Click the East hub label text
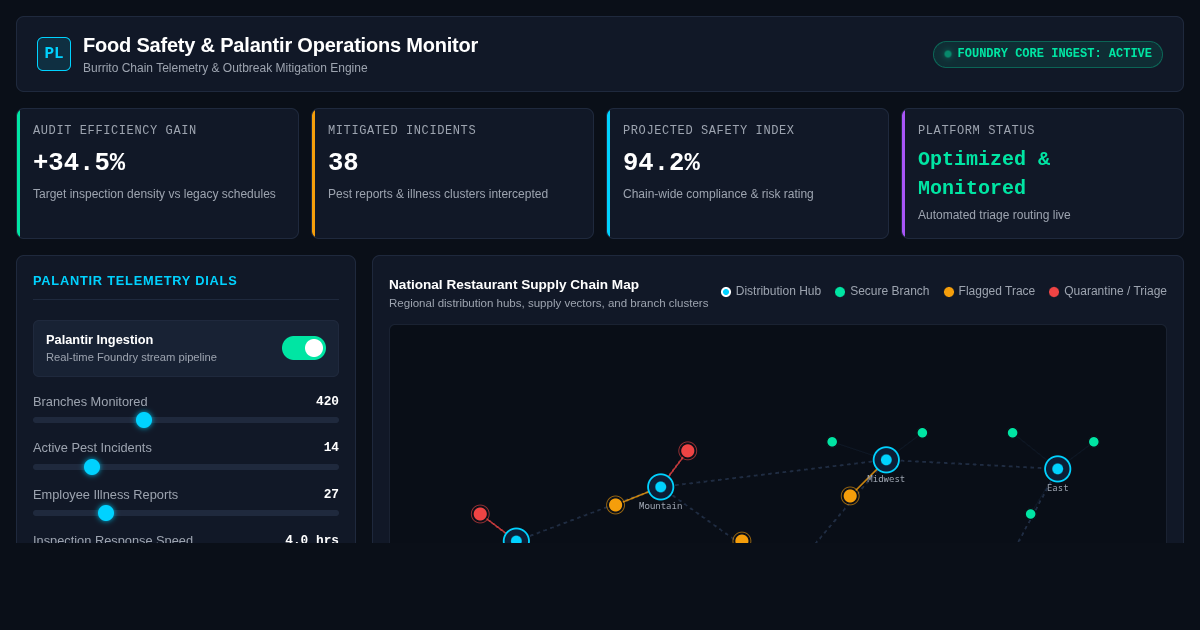The height and width of the screenshot is (630, 1200). pyautogui.click(x=1058, y=488)
